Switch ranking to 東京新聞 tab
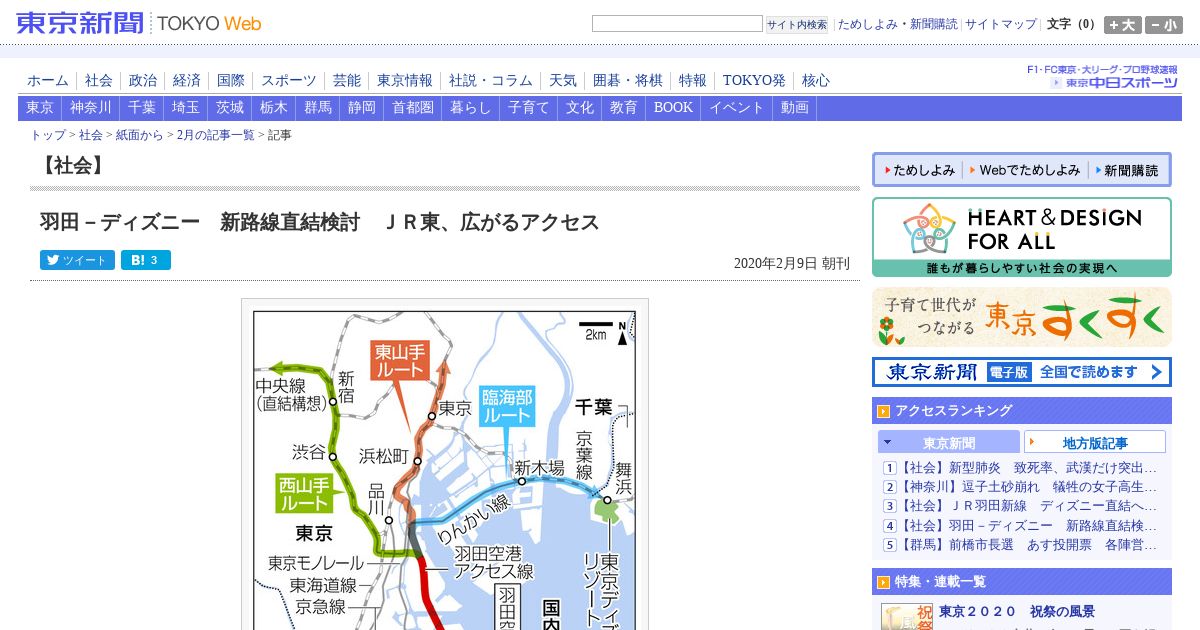 (949, 442)
